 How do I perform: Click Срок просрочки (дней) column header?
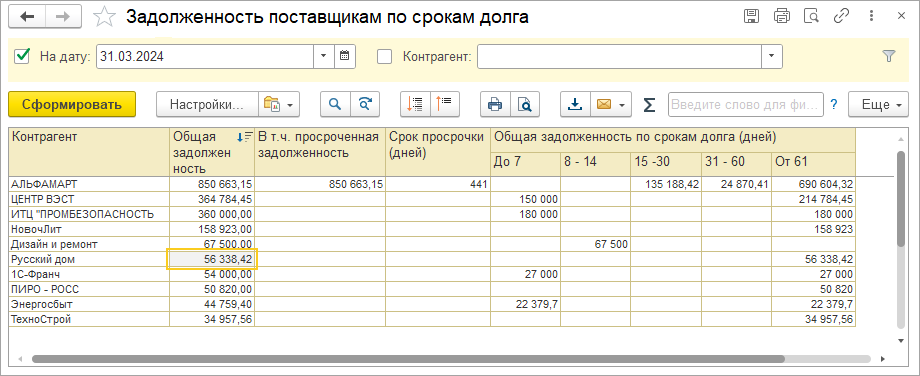pyautogui.click(x=437, y=152)
